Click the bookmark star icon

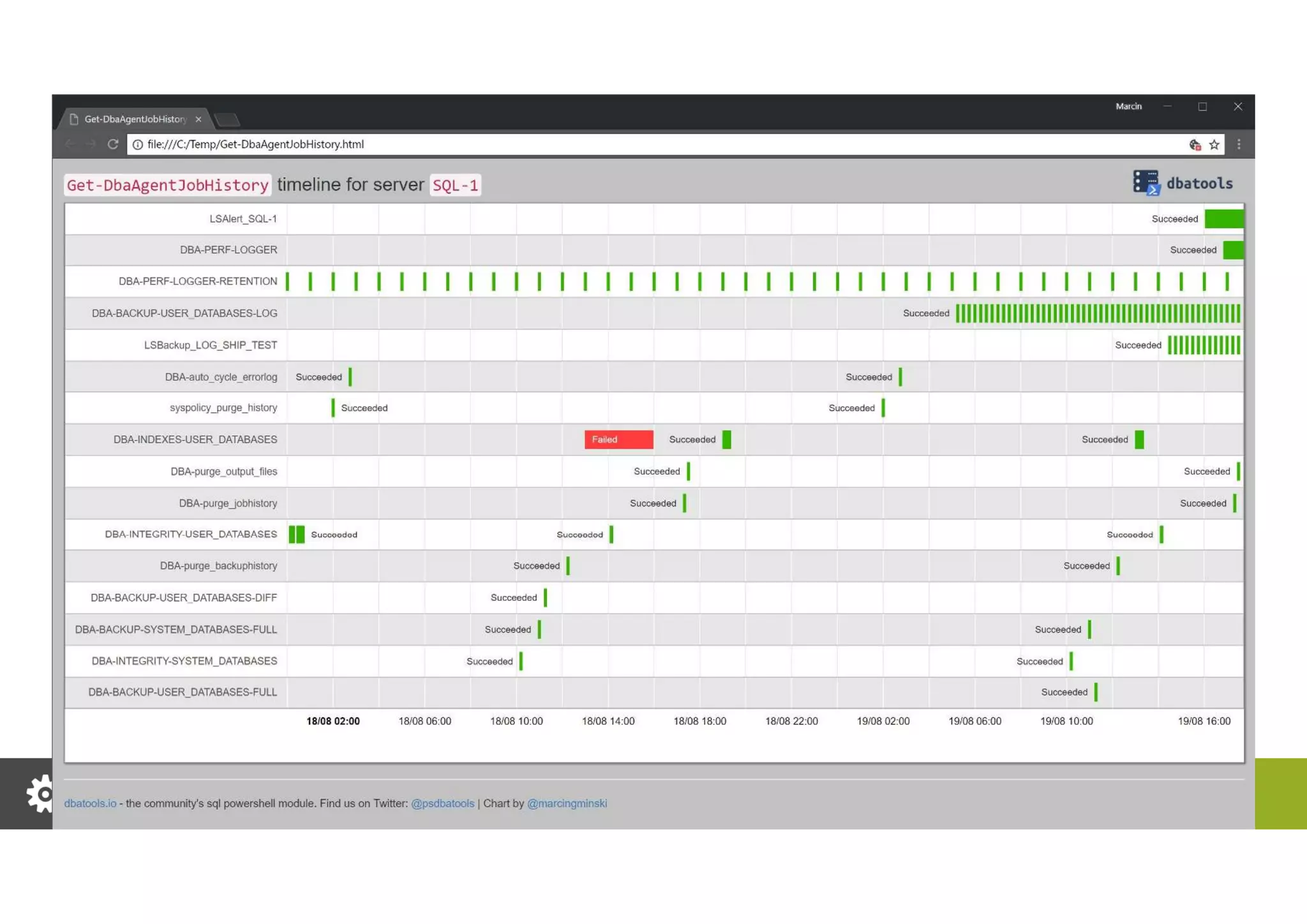(1214, 145)
